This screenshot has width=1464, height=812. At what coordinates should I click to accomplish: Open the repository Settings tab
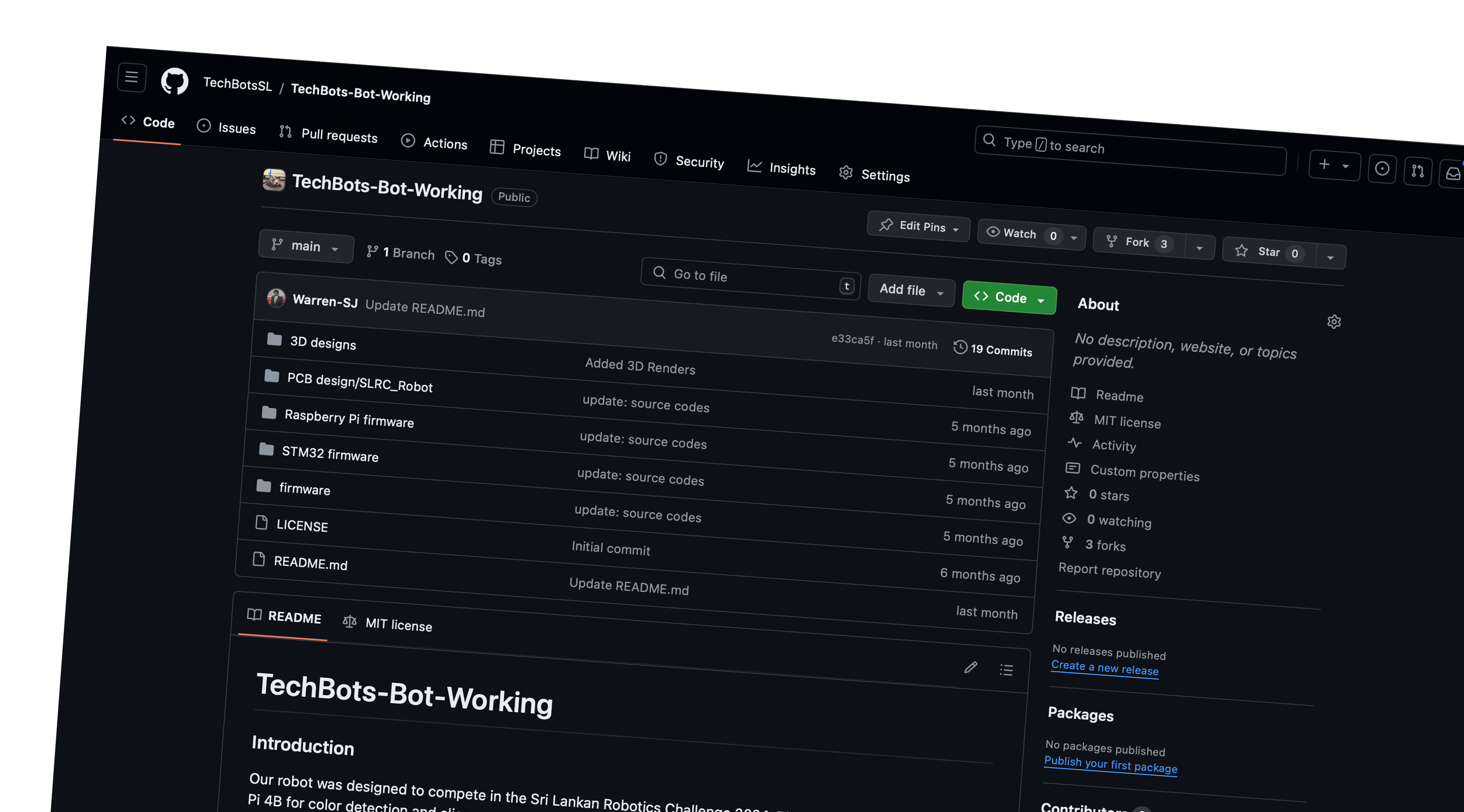(x=875, y=174)
